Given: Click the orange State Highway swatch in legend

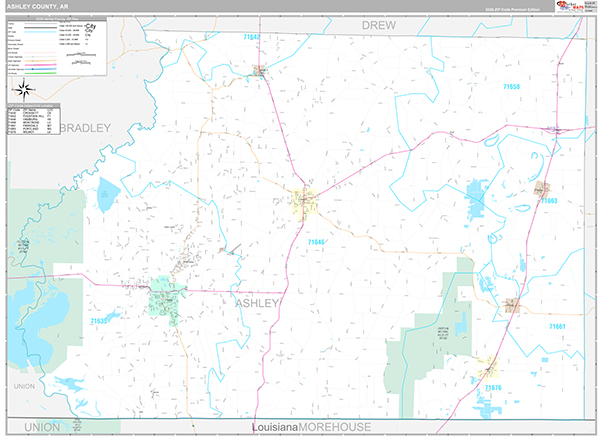Looking at the screenshot, I should [40, 61].
